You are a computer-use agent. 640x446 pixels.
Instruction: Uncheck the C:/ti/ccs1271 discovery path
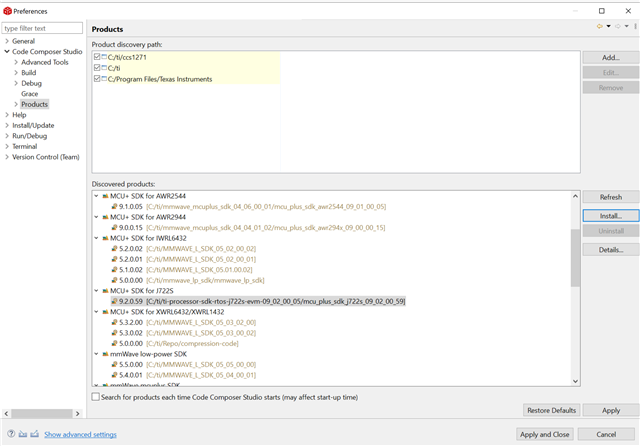(96, 57)
